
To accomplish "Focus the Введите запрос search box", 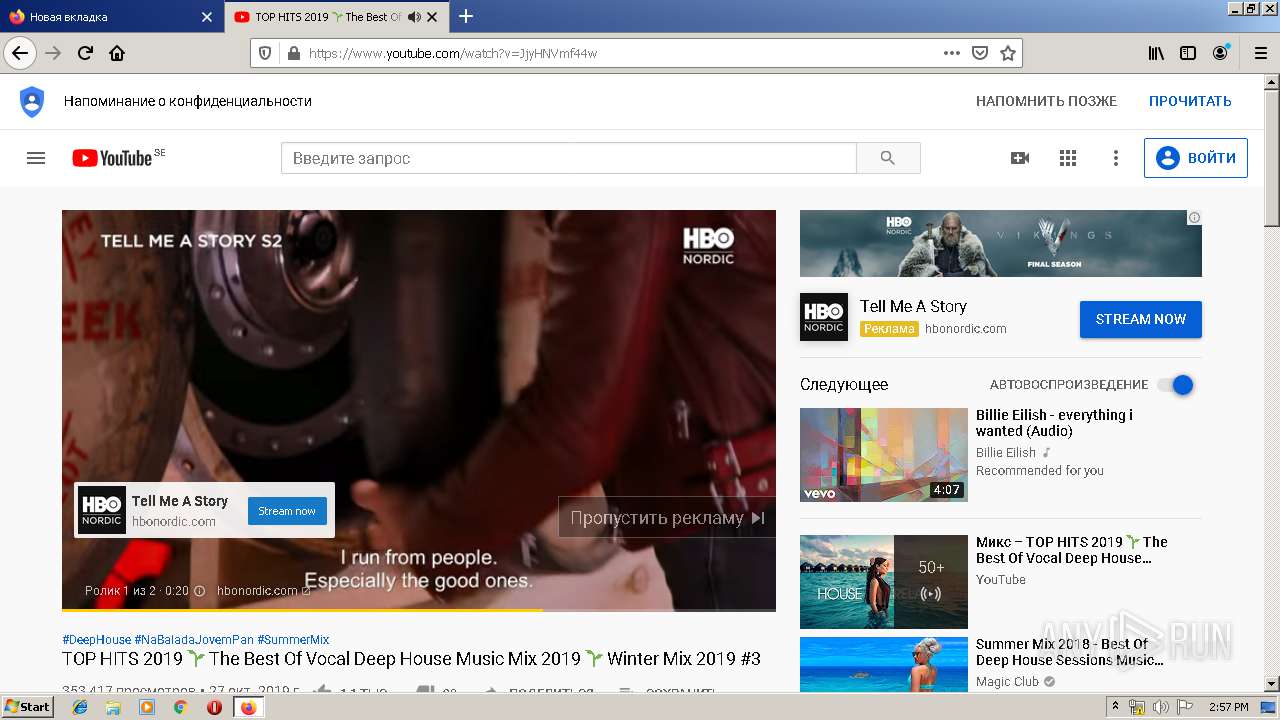I will point(568,158).
